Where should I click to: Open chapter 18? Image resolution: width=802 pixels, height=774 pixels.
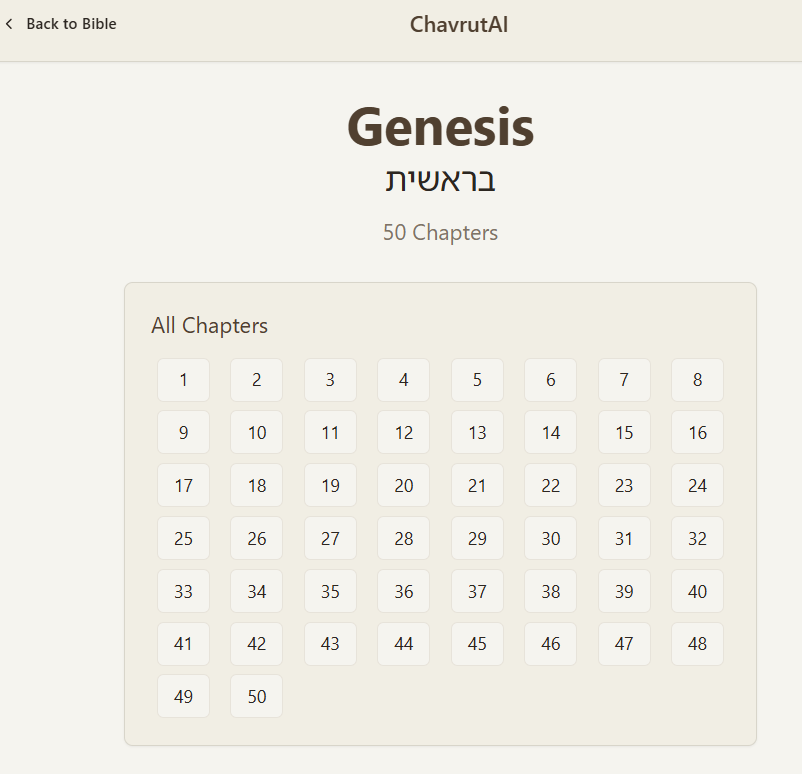pyautogui.click(x=256, y=485)
